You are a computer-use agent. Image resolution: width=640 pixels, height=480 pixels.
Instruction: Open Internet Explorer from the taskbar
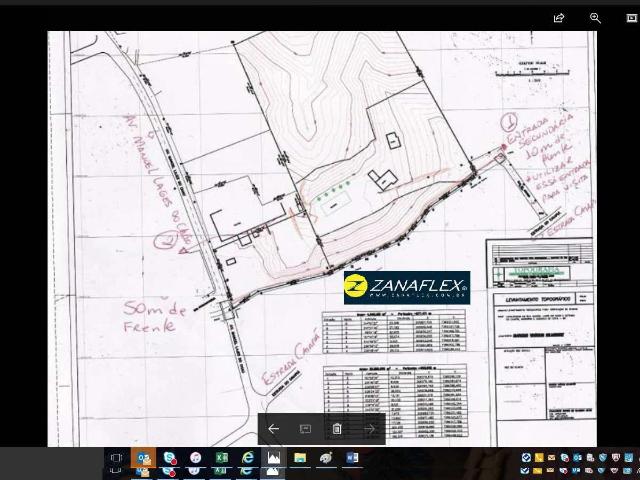pyautogui.click(x=247, y=458)
